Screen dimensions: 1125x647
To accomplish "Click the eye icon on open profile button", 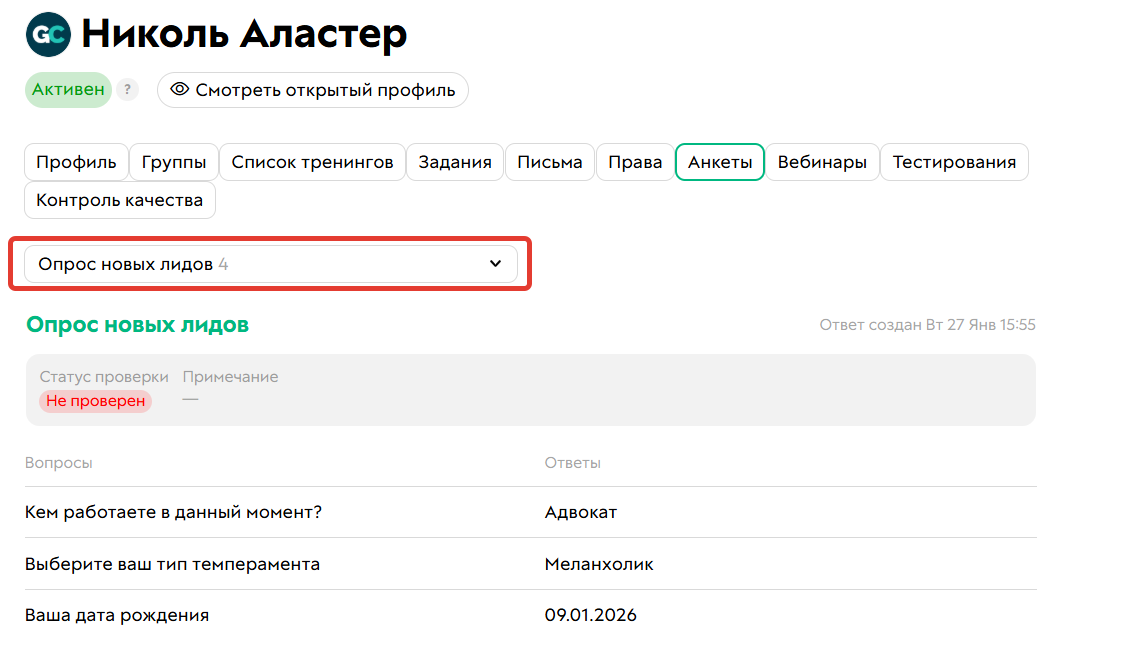I will [x=179, y=90].
